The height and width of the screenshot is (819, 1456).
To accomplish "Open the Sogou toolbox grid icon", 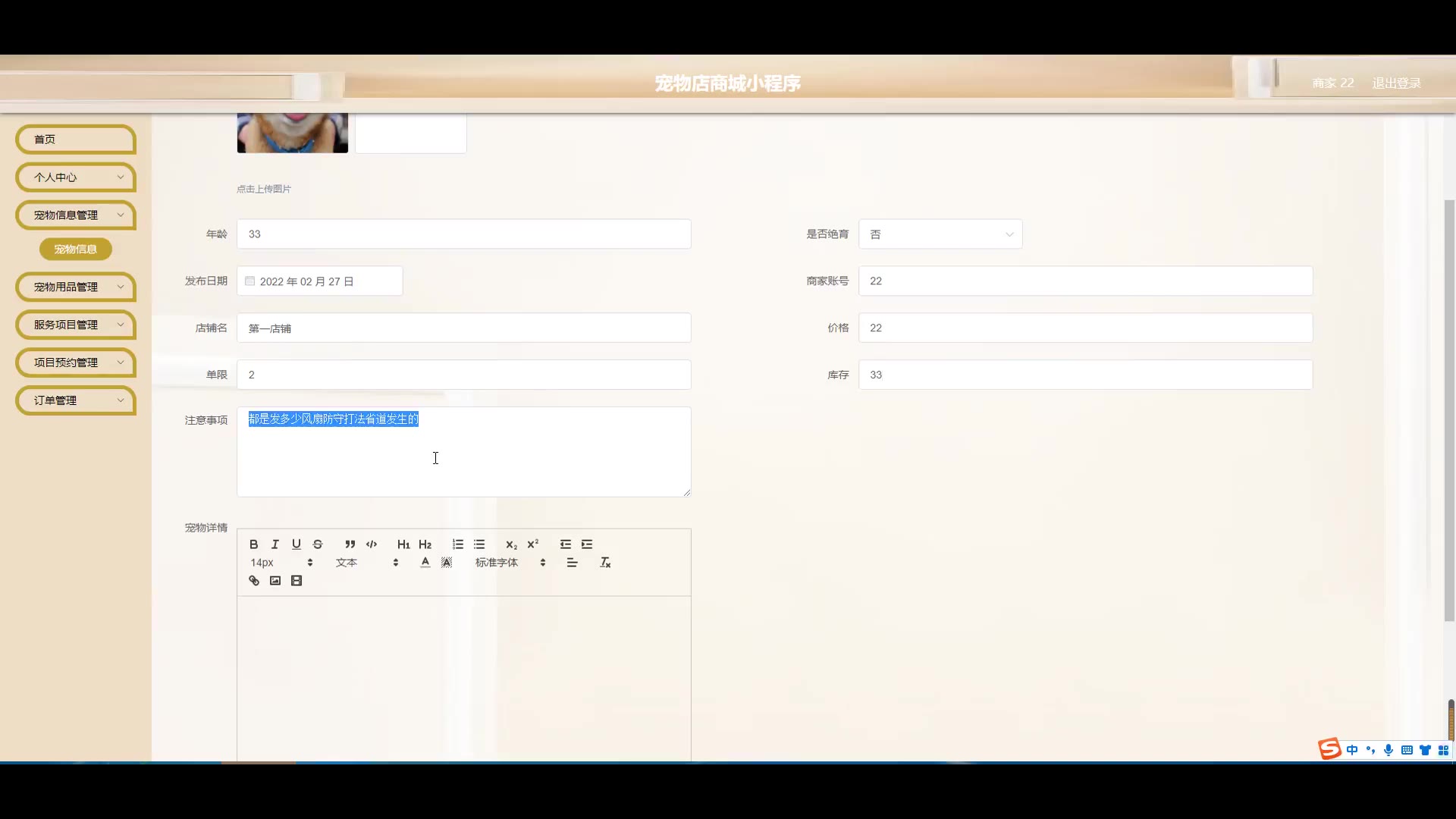I will click(x=1443, y=750).
